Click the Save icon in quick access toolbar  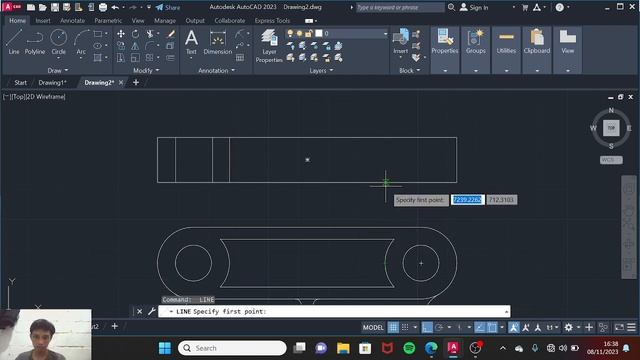coord(55,7)
